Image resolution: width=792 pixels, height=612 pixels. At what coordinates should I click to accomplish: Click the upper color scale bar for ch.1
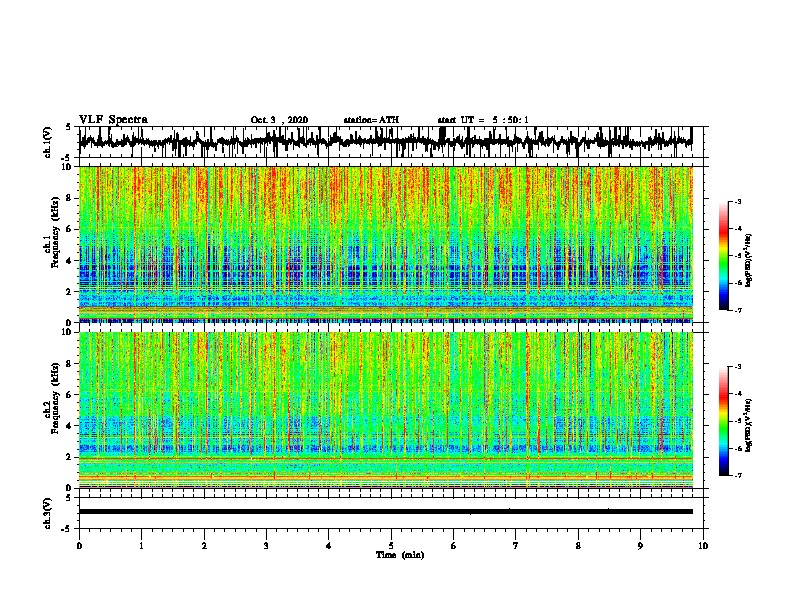coord(723,256)
